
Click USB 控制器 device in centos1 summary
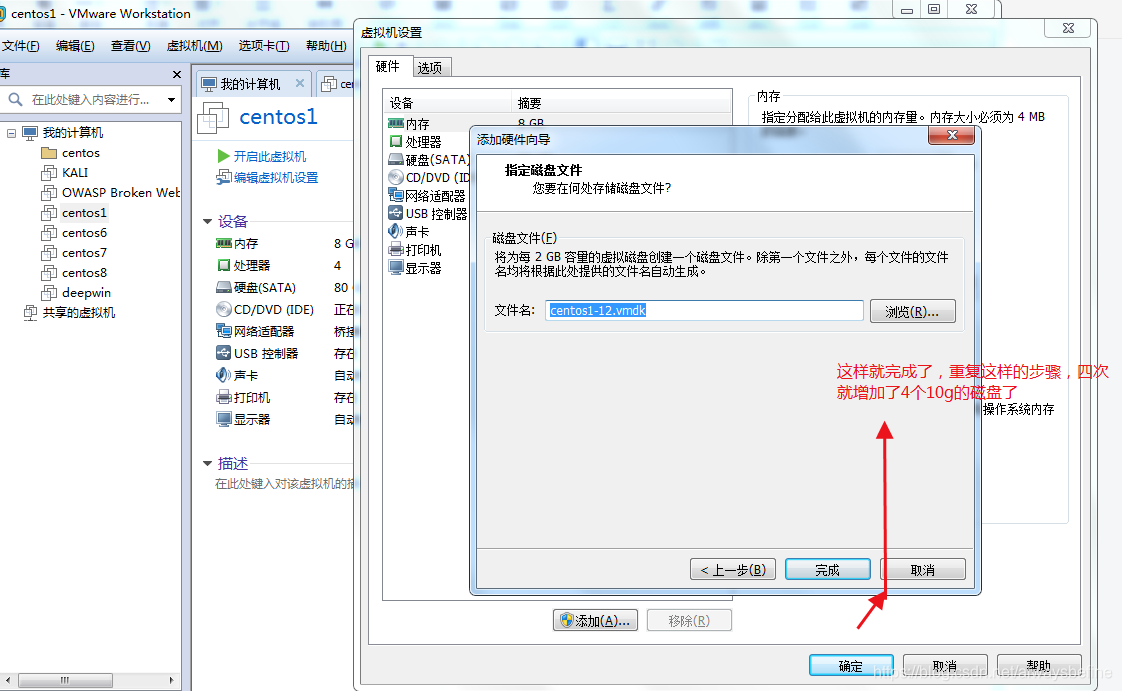pyautogui.click(x=257, y=354)
